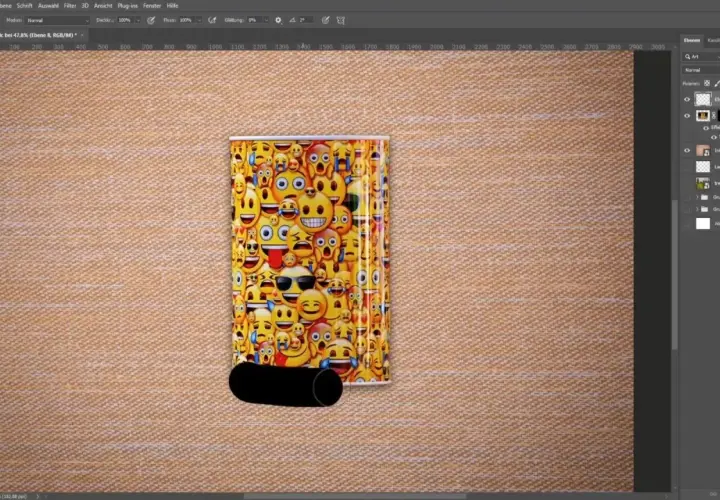Viewport: 720px width, 500px height.
Task: Open the Art layer filter dropdown
Action: pyautogui.click(x=701, y=56)
